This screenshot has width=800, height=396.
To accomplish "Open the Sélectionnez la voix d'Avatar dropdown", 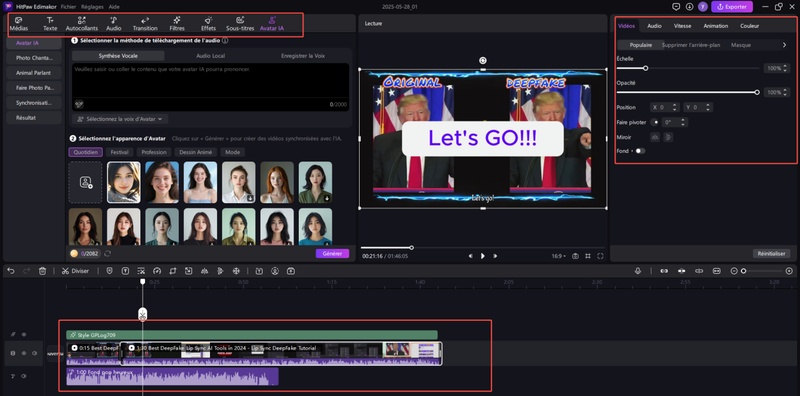I will 120,119.
